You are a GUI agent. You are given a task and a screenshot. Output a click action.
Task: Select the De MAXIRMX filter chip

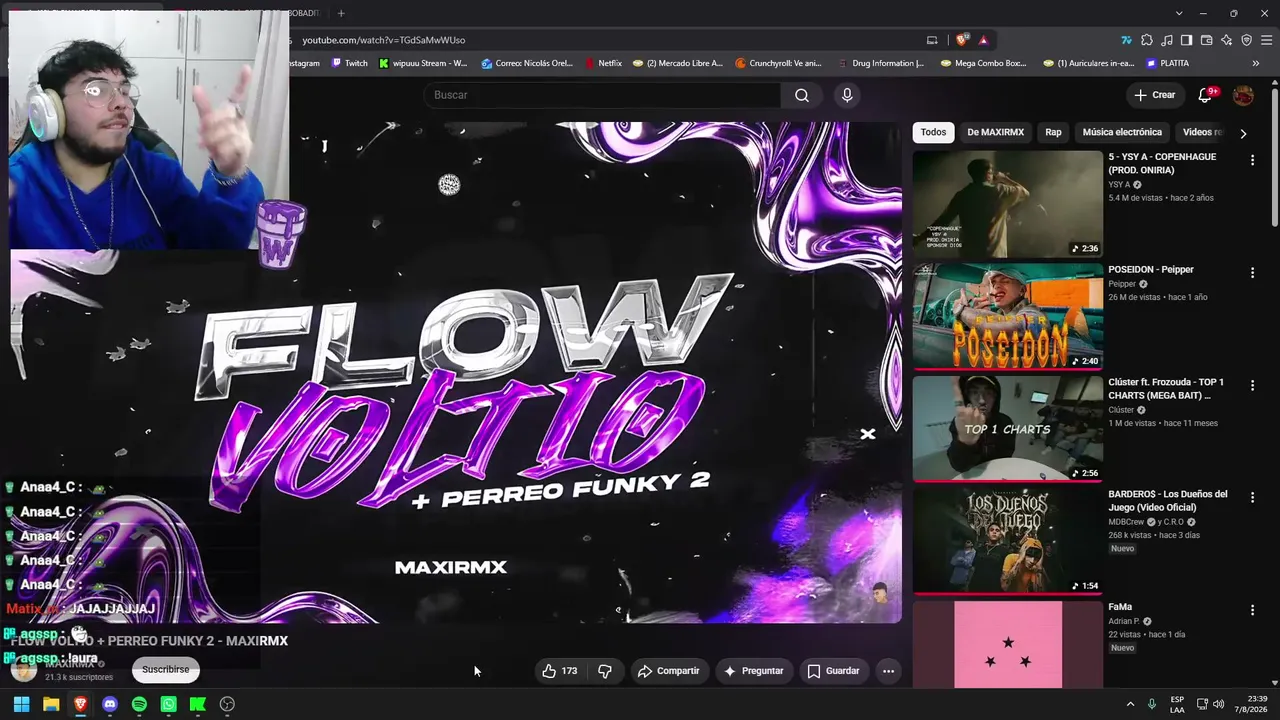[995, 132]
